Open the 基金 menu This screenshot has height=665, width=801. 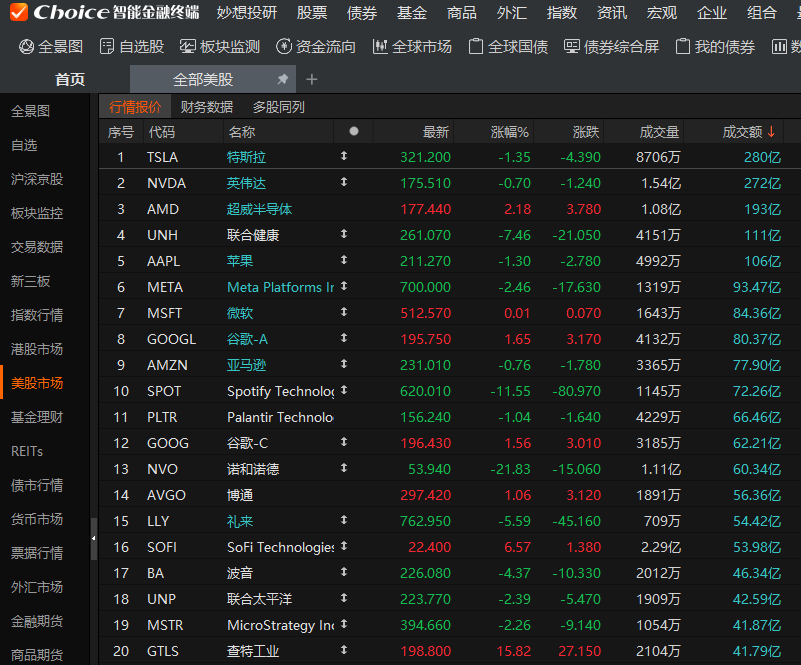click(412, 12)
